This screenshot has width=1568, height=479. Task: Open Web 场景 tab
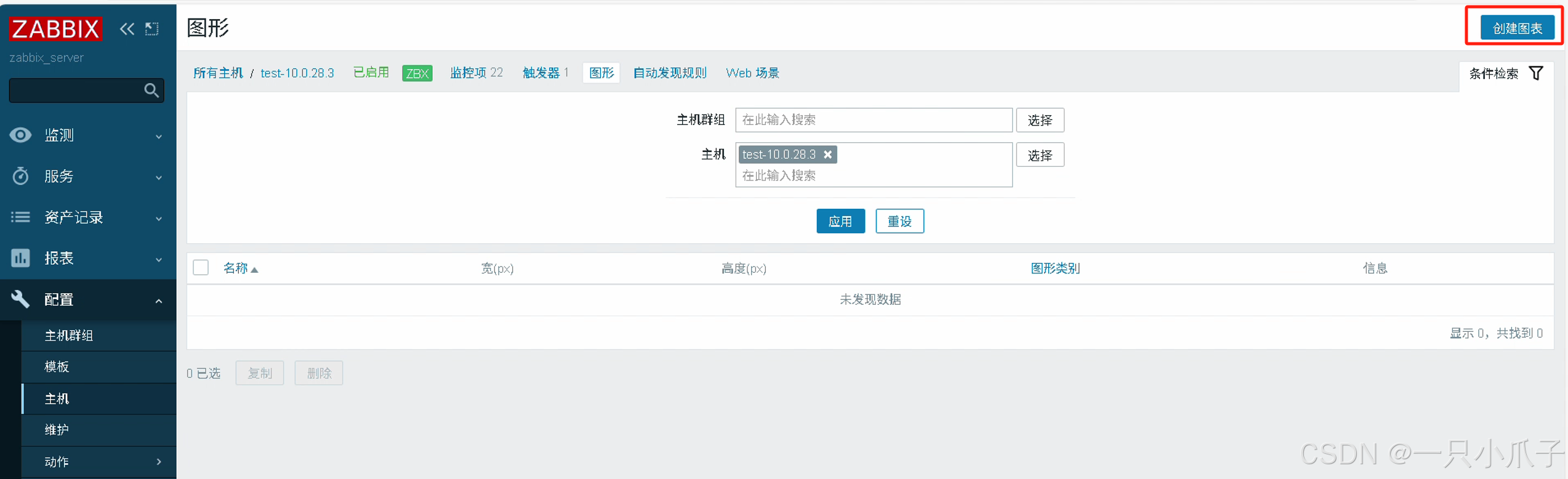coord(752,73)
